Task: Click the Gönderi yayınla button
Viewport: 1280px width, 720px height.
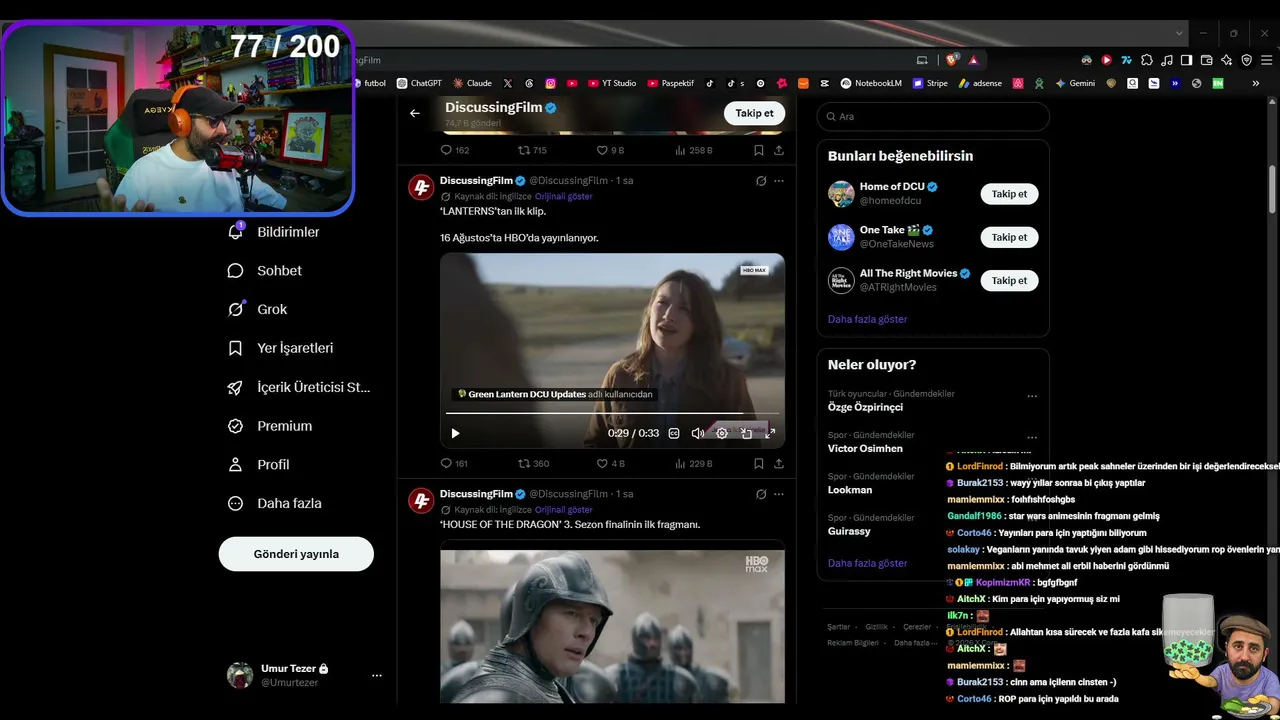Action: [296, 554]
